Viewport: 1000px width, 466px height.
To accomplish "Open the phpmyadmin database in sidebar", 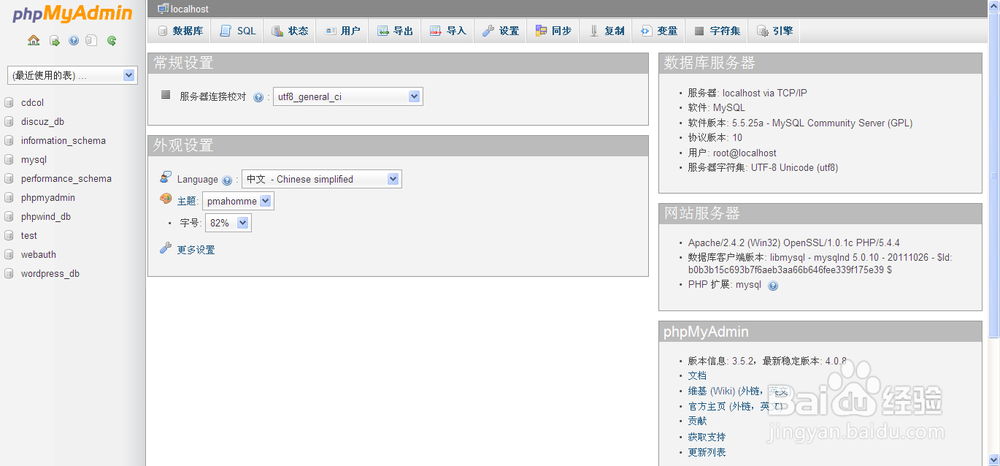I will click(48, 198).
